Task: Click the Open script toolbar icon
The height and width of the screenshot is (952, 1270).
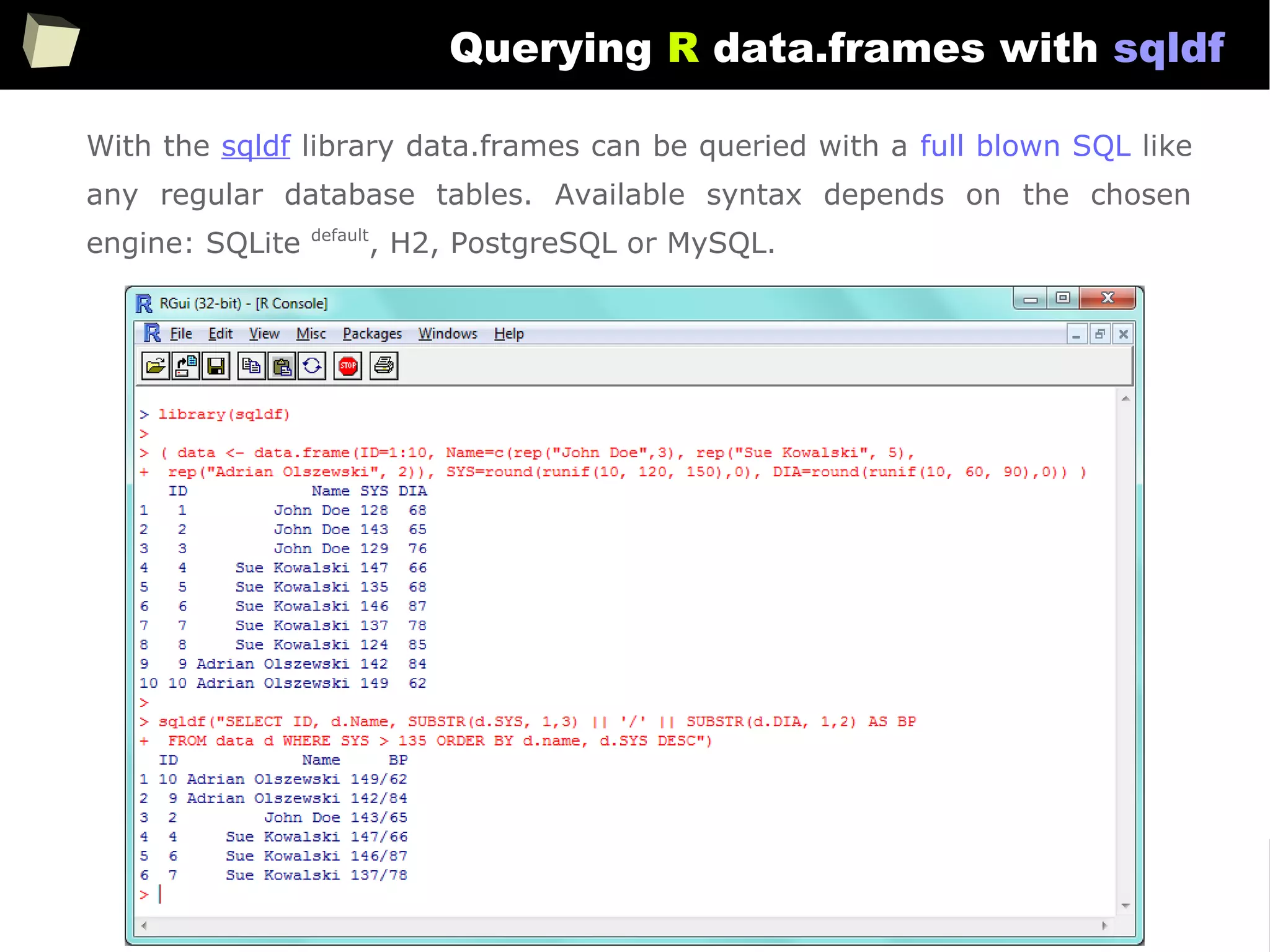Action: click(x=156, y=366)
